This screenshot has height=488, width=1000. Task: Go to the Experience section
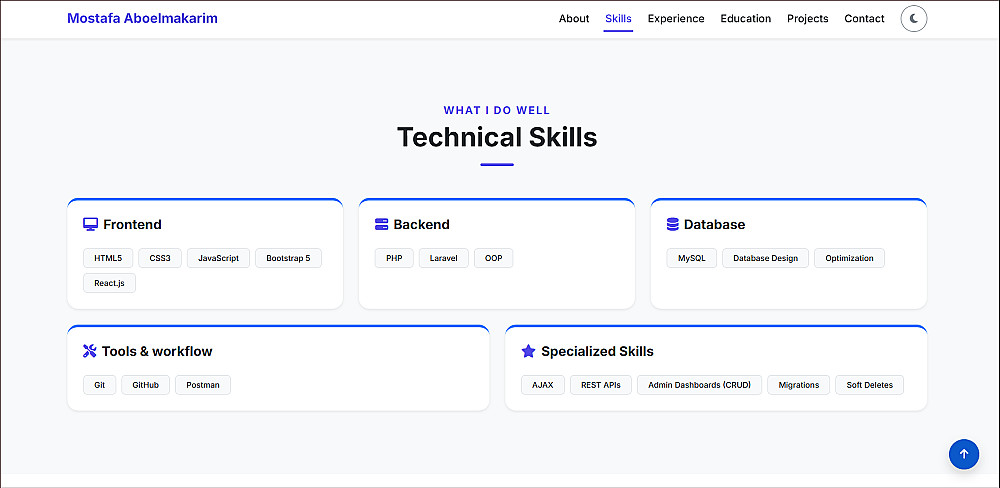[x=676, y=18]
